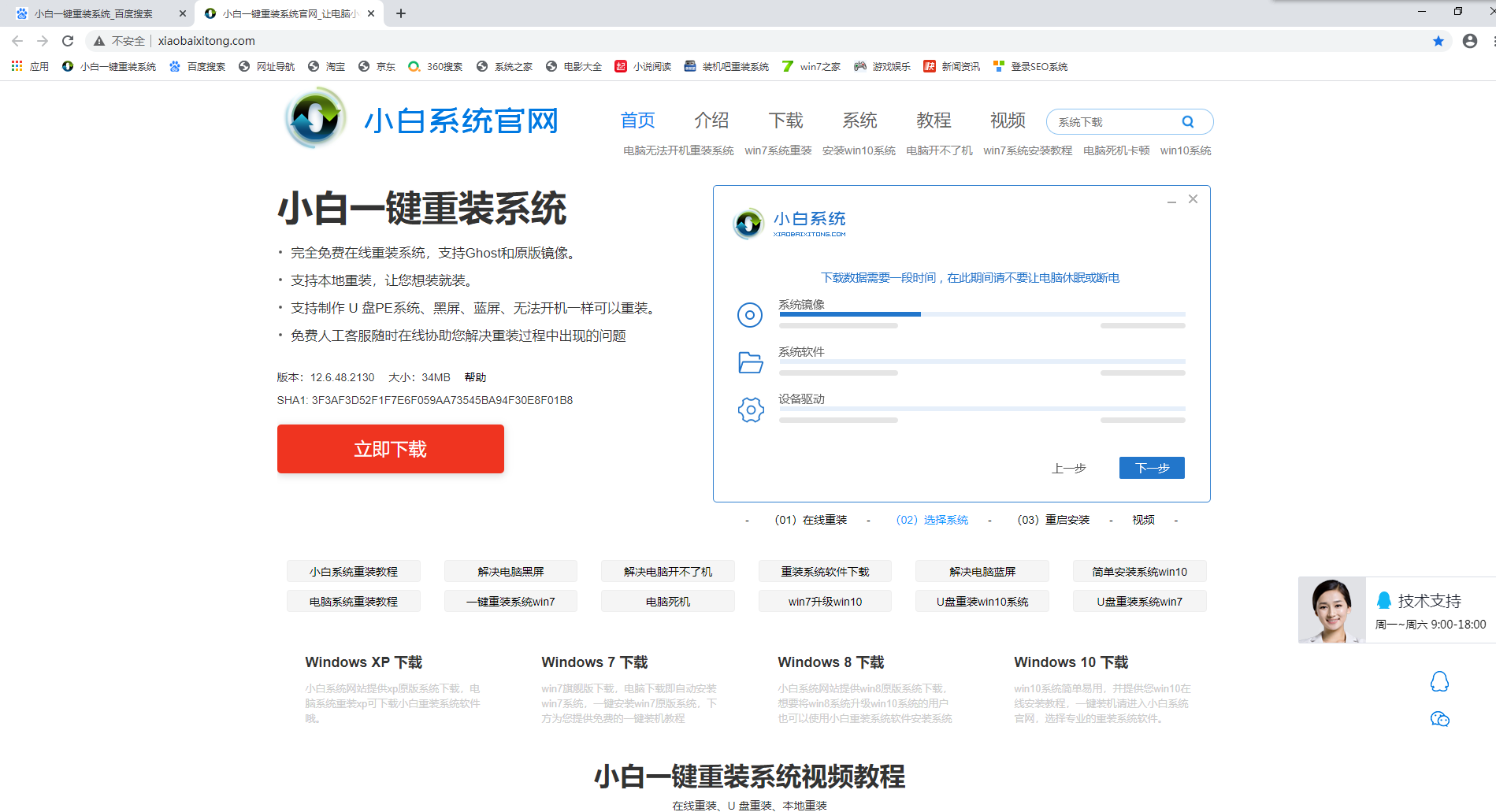
Task: Click the search magnifier icon in 系统下载 box
Action: [x=1187, y=121]
